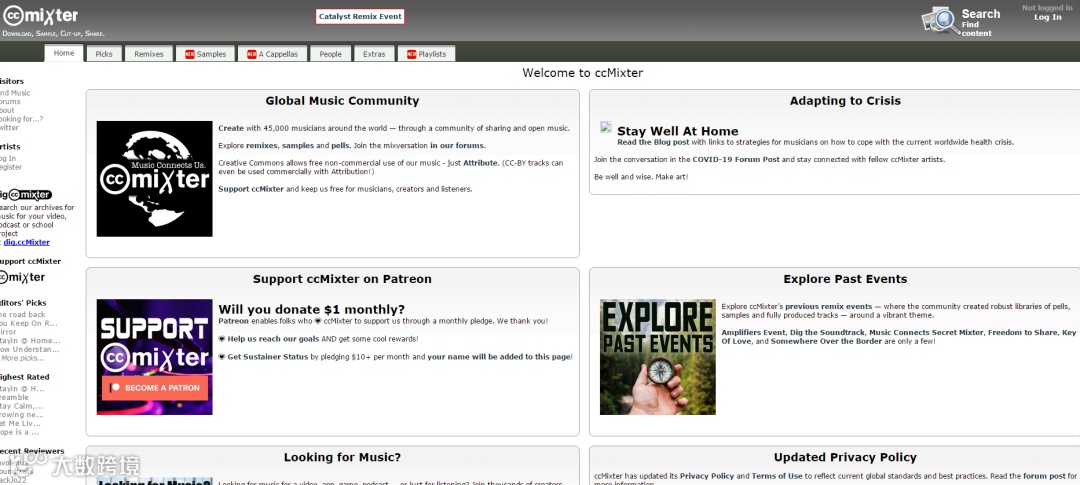Click the Search magnifier icon
Screen dimensions: 1080x485
939,21
